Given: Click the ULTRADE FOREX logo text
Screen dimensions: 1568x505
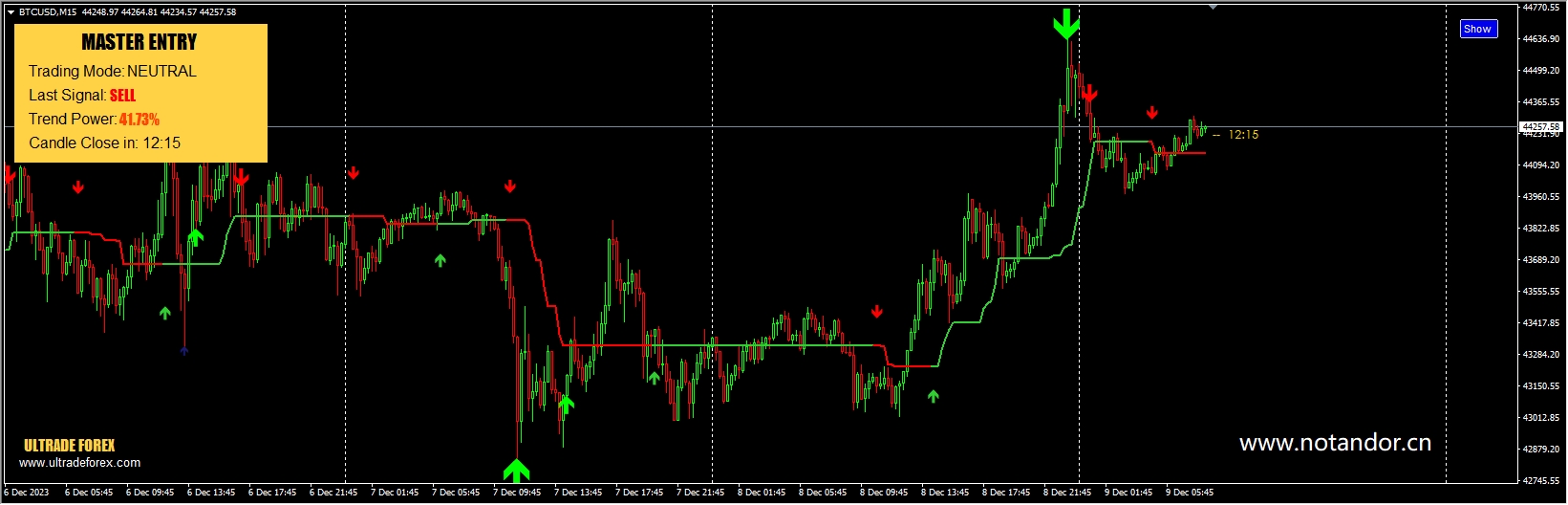Looking at the screenshot, I should click(70, 446).
